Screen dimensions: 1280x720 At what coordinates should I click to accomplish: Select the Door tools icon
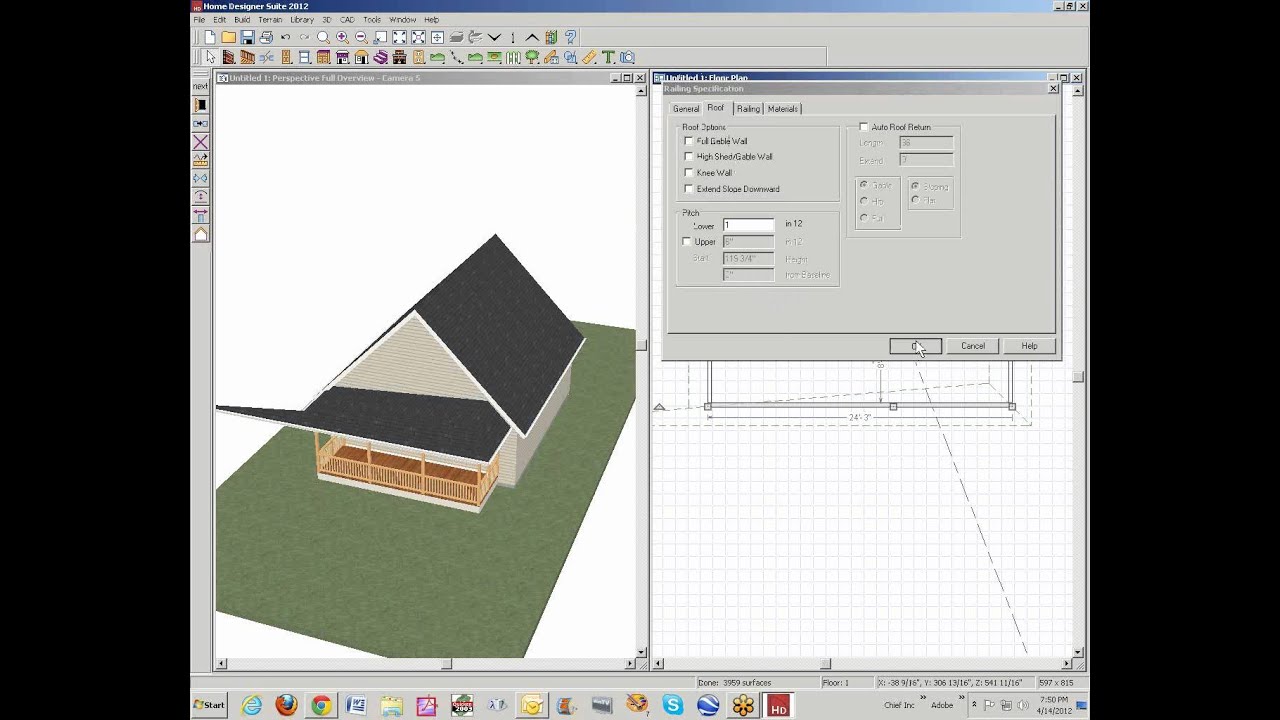point(285,57)
